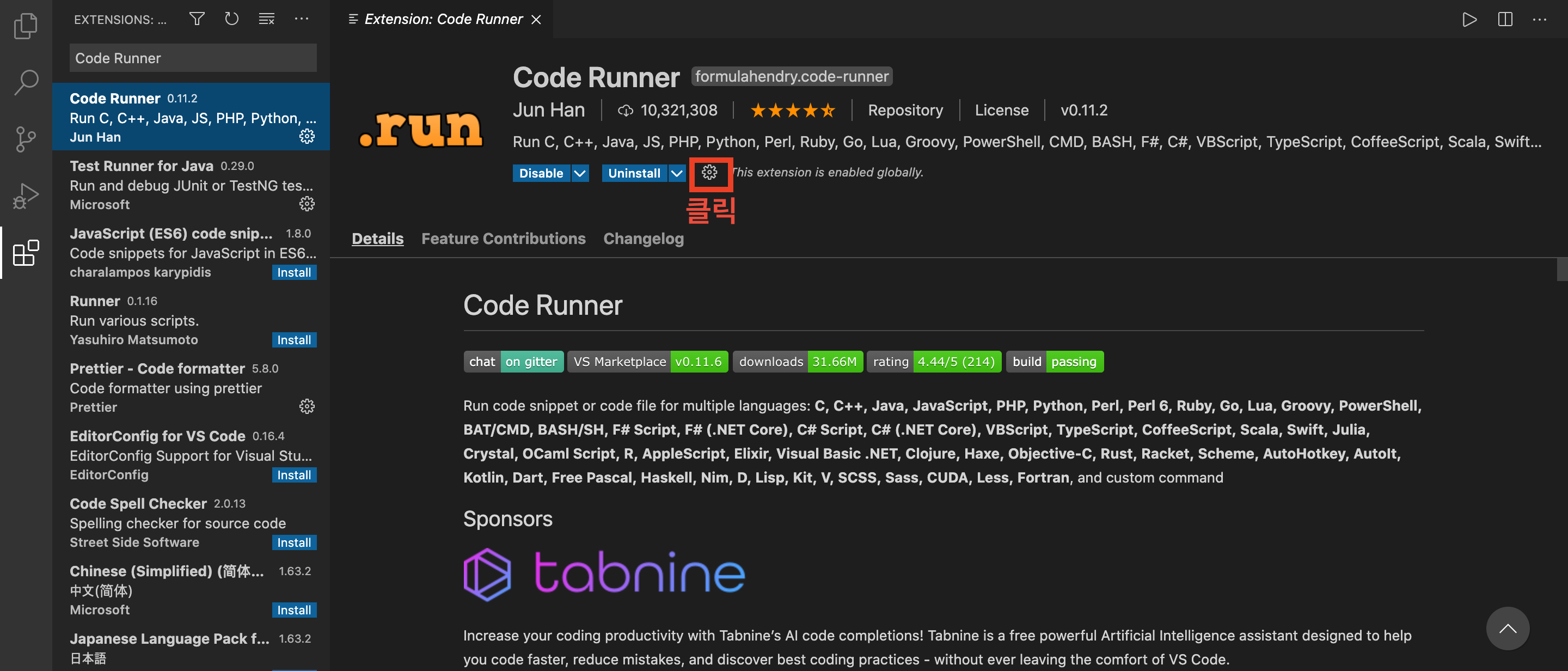Refresh the extensions list
Image resolution: width=1568 pixels, height=671 pixels.
coord(231,19)
